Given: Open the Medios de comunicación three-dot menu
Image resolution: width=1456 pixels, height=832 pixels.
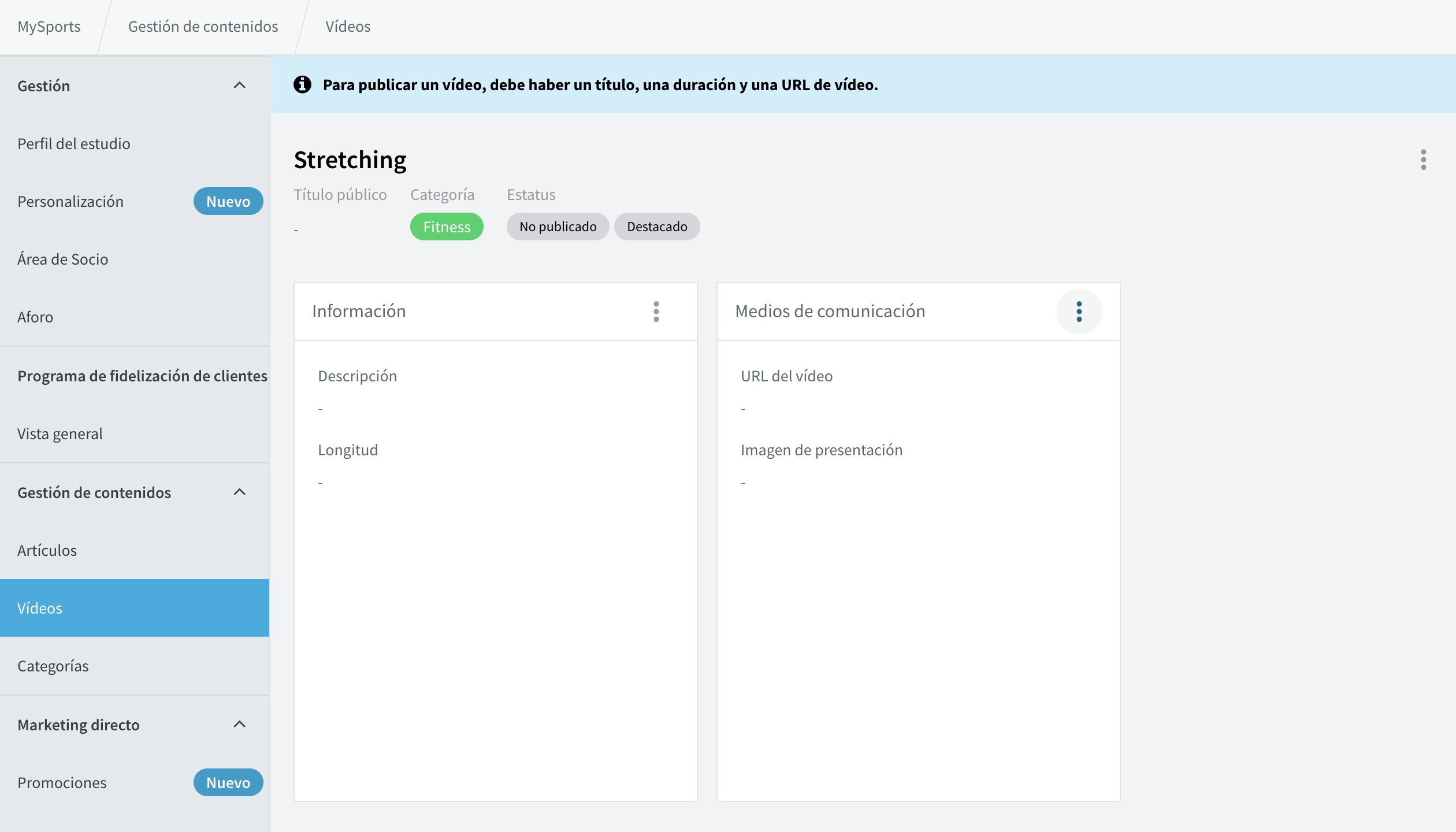Looking at the screenshot, I should coord(1079,311).
